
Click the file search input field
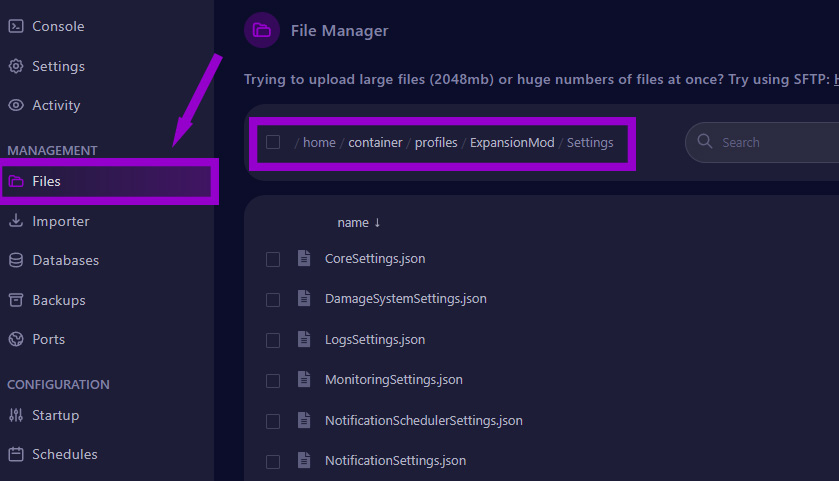pos(770,143)
